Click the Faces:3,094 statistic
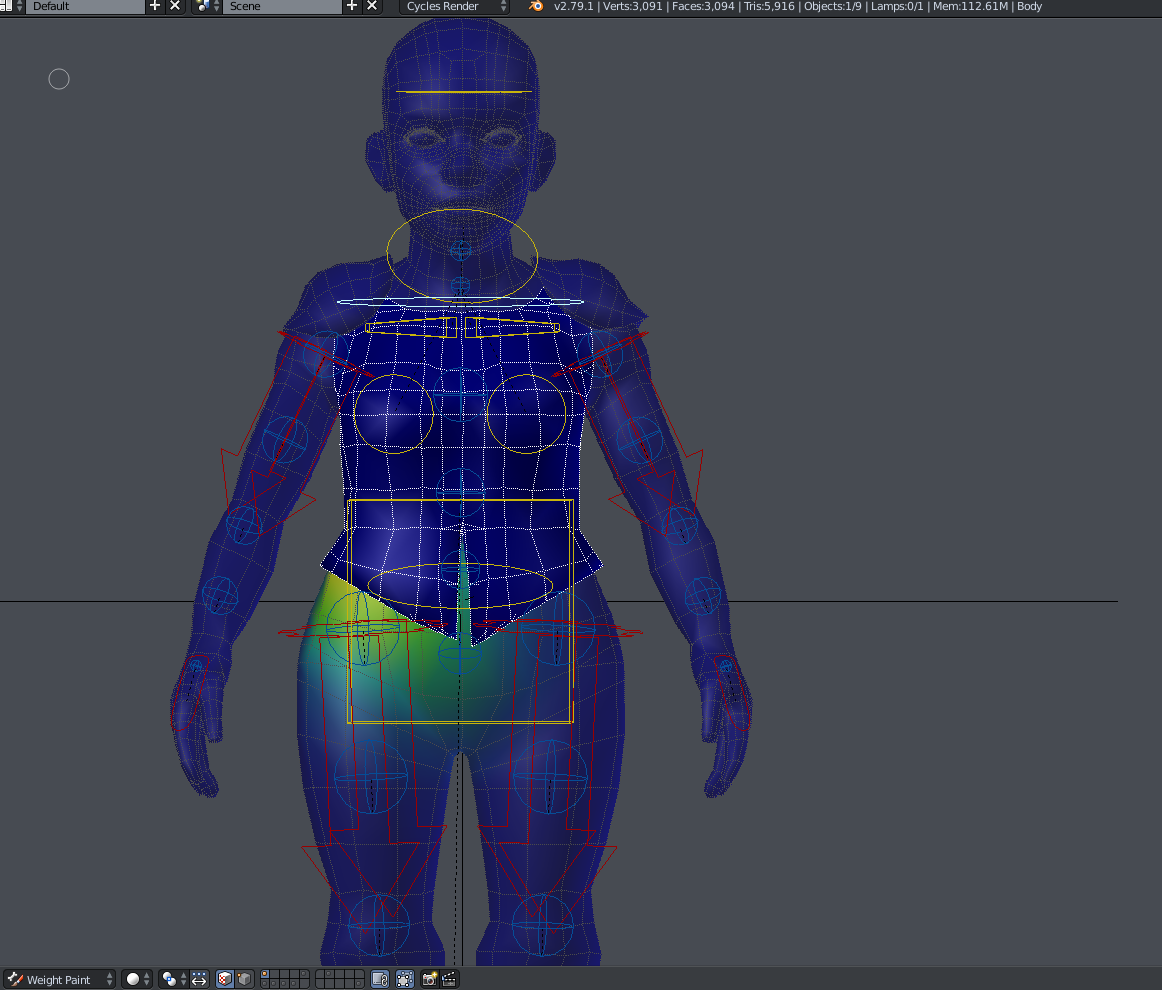 tap(703, 6)
